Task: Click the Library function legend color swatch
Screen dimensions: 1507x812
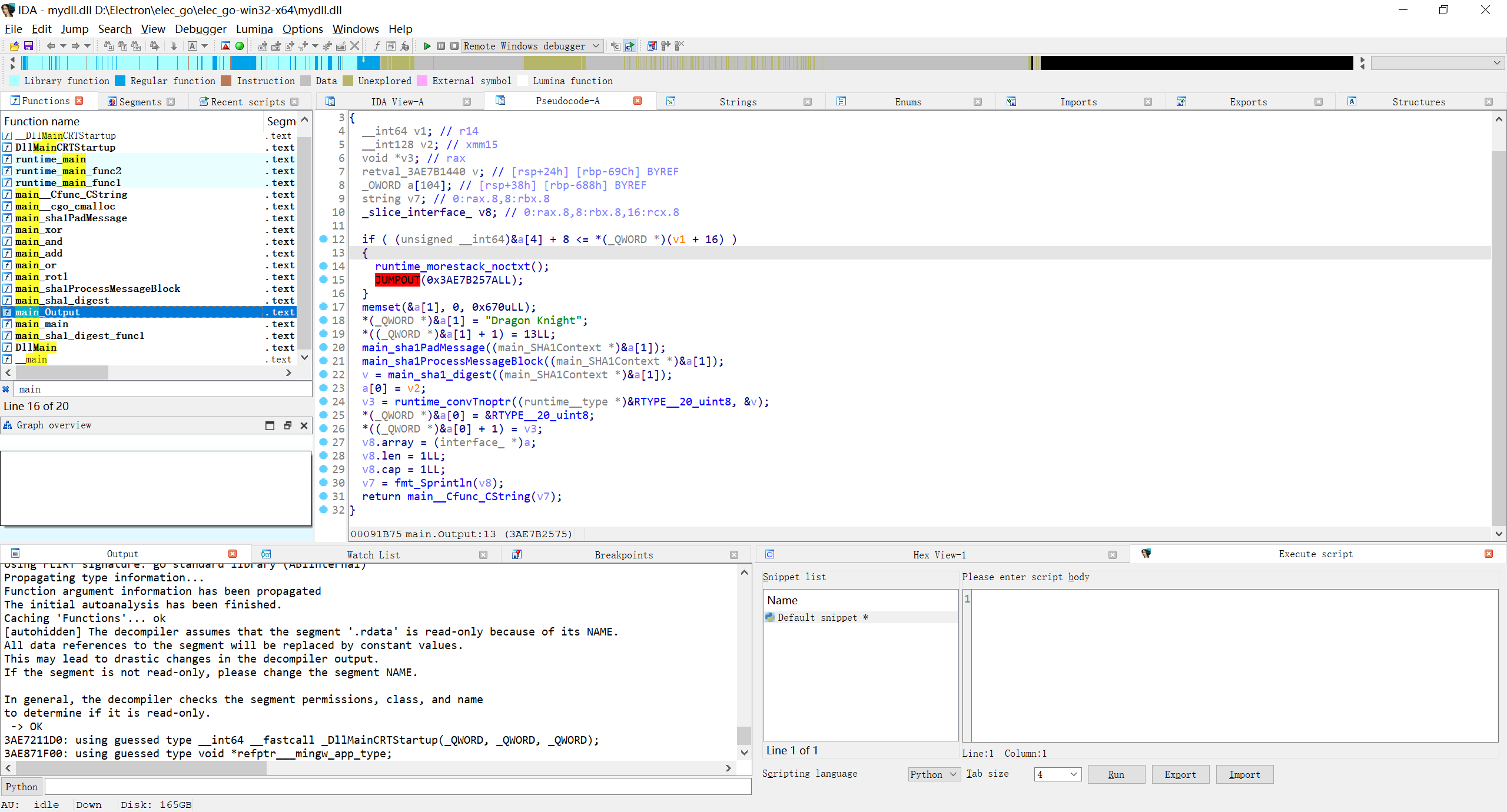Action: tap(15, 81)
